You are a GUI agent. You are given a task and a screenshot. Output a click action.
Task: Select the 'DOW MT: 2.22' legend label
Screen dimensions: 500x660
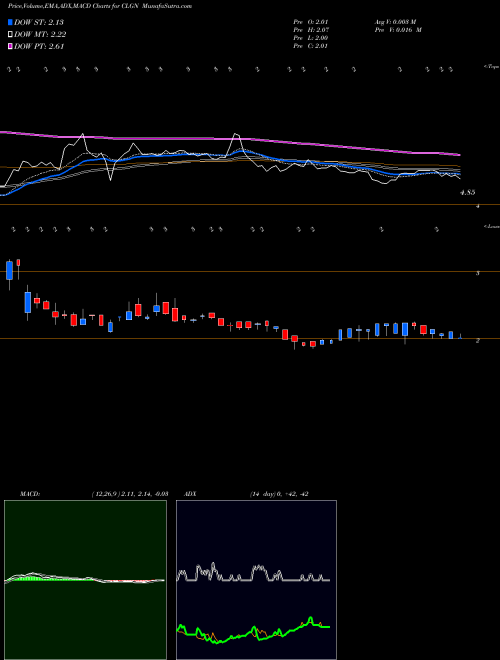pos(40,35)
